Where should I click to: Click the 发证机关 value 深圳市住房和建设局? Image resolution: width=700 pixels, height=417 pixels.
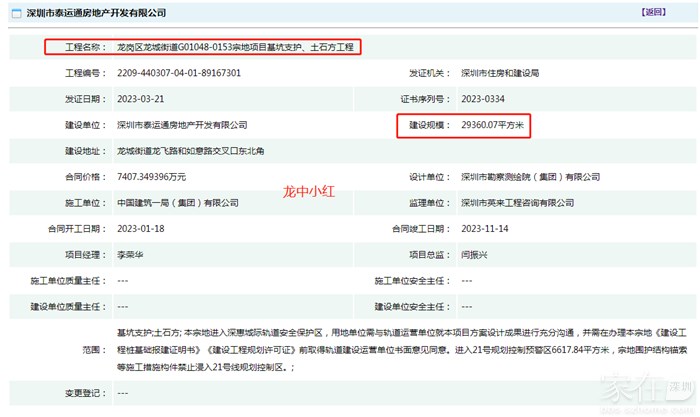click(x=499, y=73)
